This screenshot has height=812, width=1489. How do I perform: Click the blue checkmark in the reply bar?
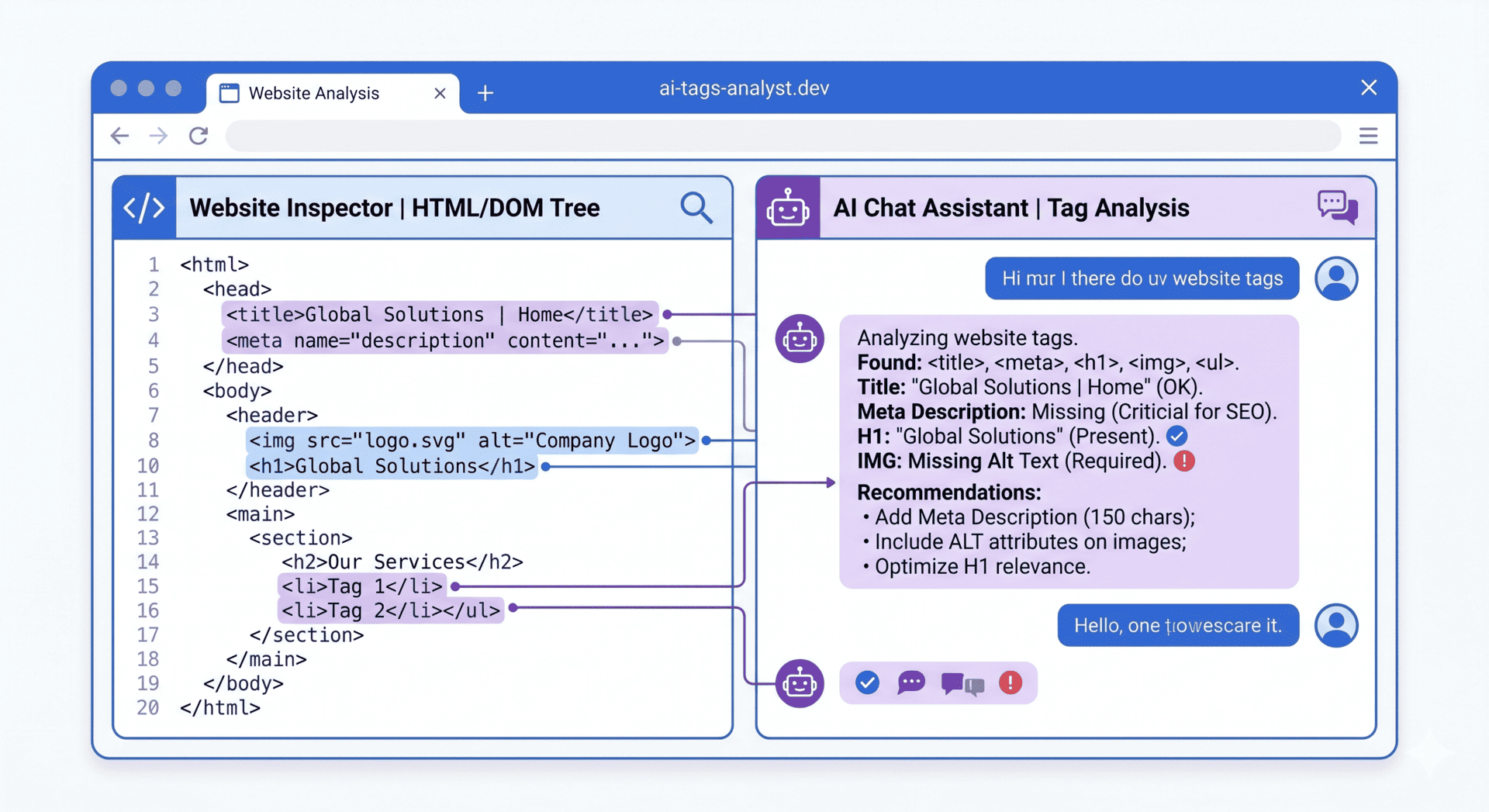867,682
